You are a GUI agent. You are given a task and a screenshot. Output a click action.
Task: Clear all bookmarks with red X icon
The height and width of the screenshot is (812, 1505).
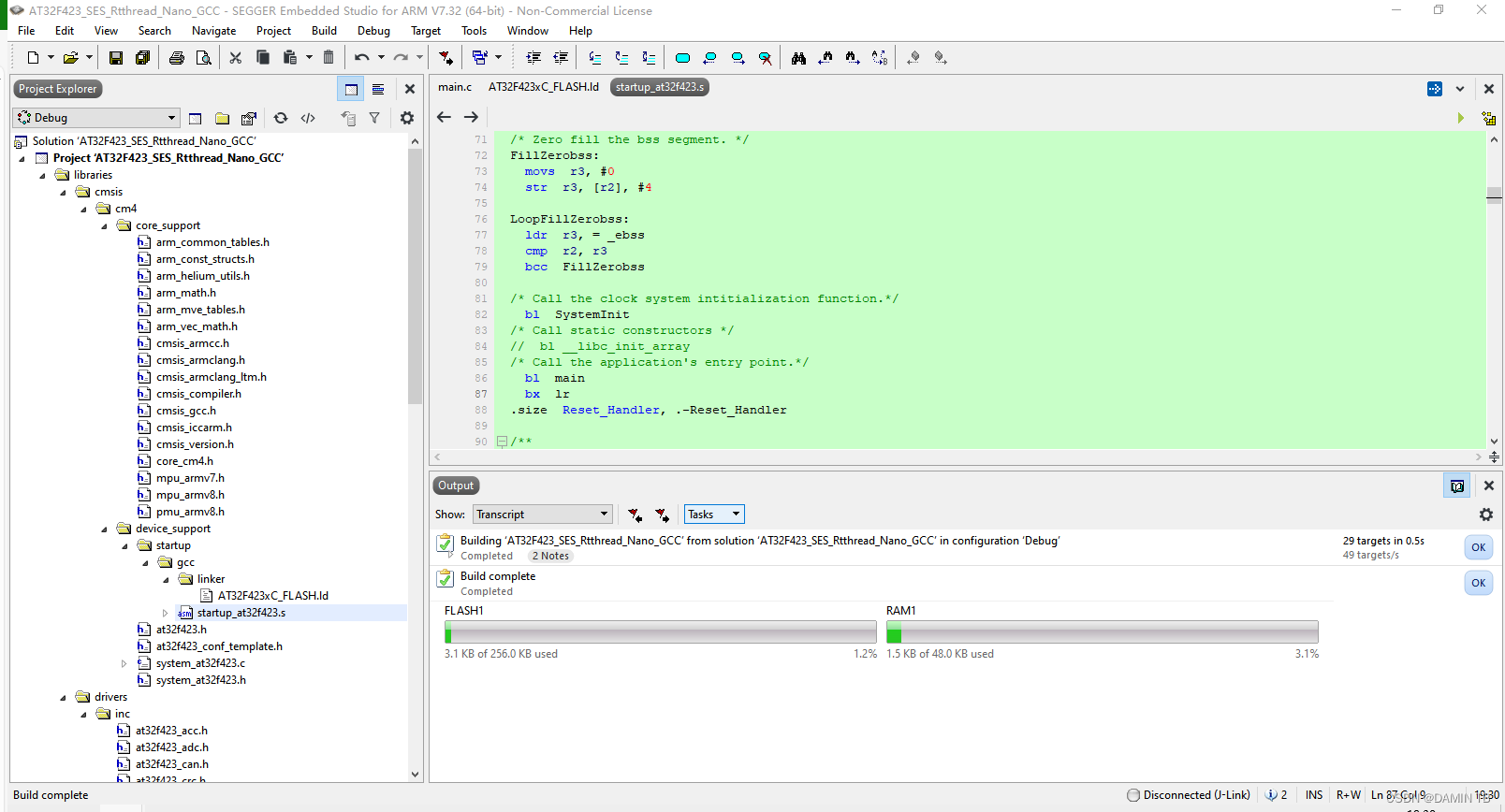coord(765,58)
